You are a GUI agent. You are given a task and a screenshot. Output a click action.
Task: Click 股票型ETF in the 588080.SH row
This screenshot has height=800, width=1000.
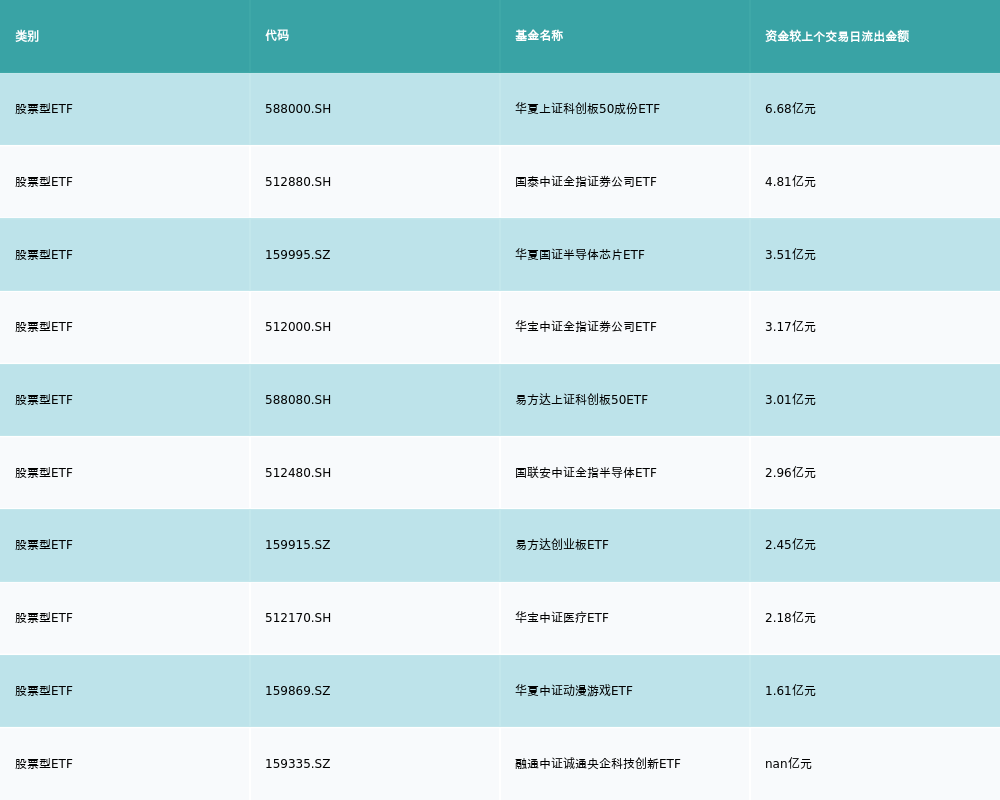click(x=44, y=400)
